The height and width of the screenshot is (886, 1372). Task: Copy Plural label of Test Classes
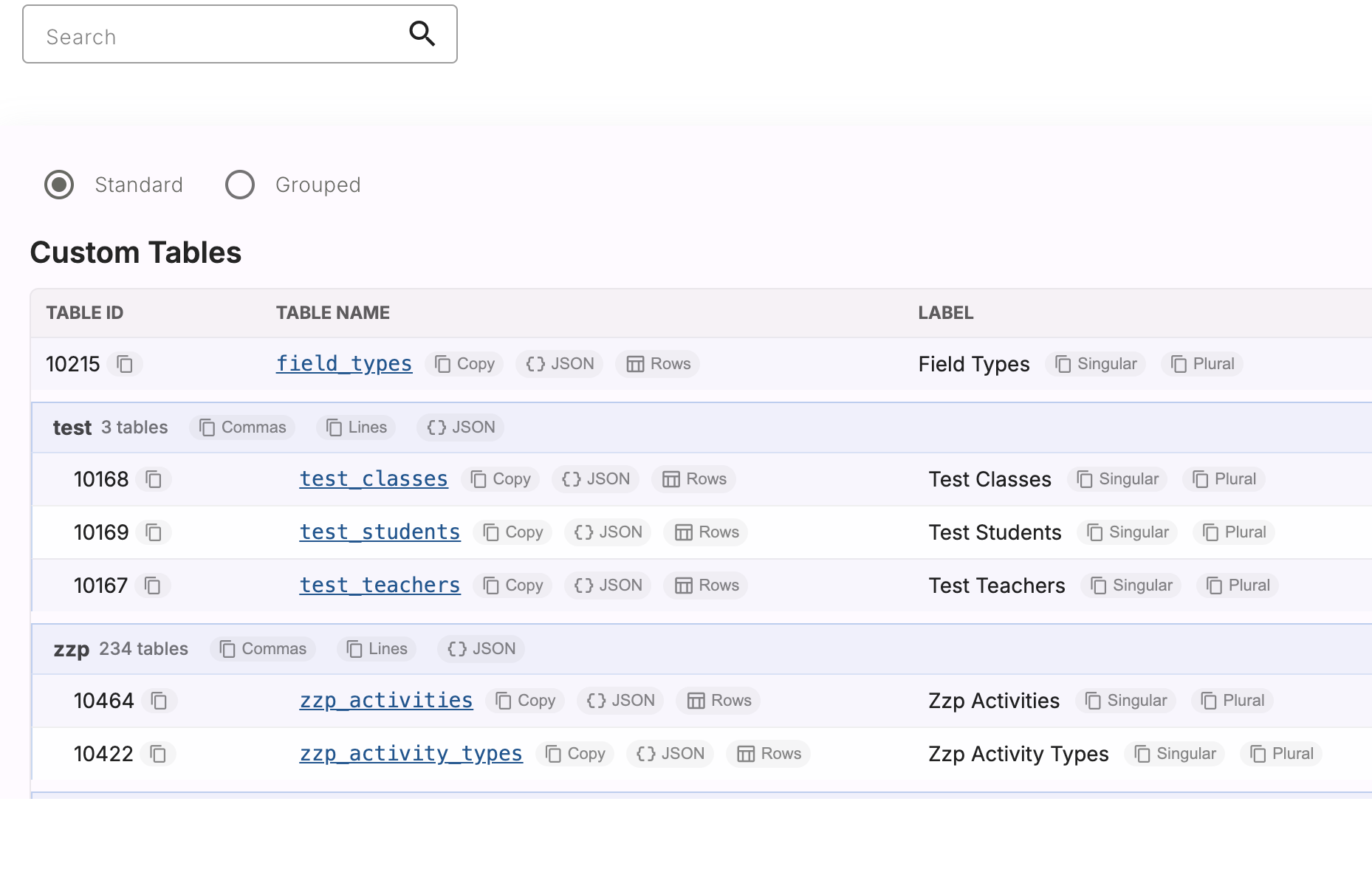(1224, 479)
